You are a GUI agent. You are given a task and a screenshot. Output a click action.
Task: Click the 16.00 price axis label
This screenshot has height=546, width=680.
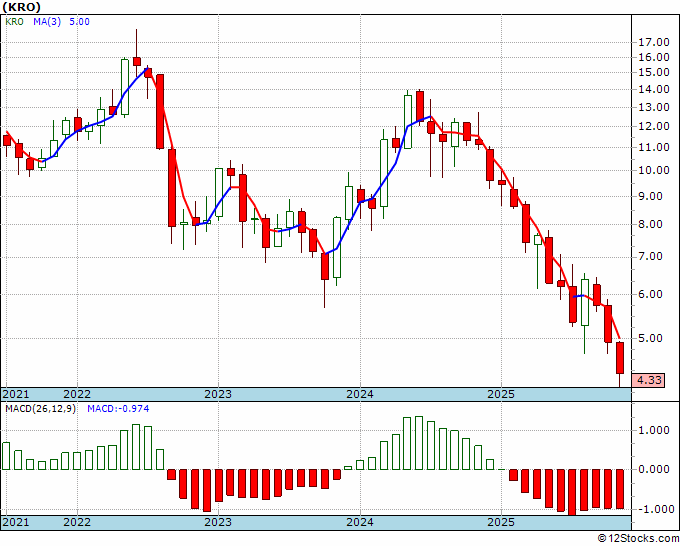pyautogui.click(x=654, y=57)
